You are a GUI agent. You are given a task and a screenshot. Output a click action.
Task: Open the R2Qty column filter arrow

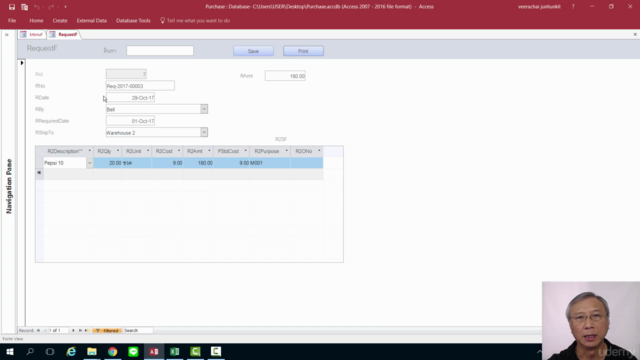[x=118, y=151]
